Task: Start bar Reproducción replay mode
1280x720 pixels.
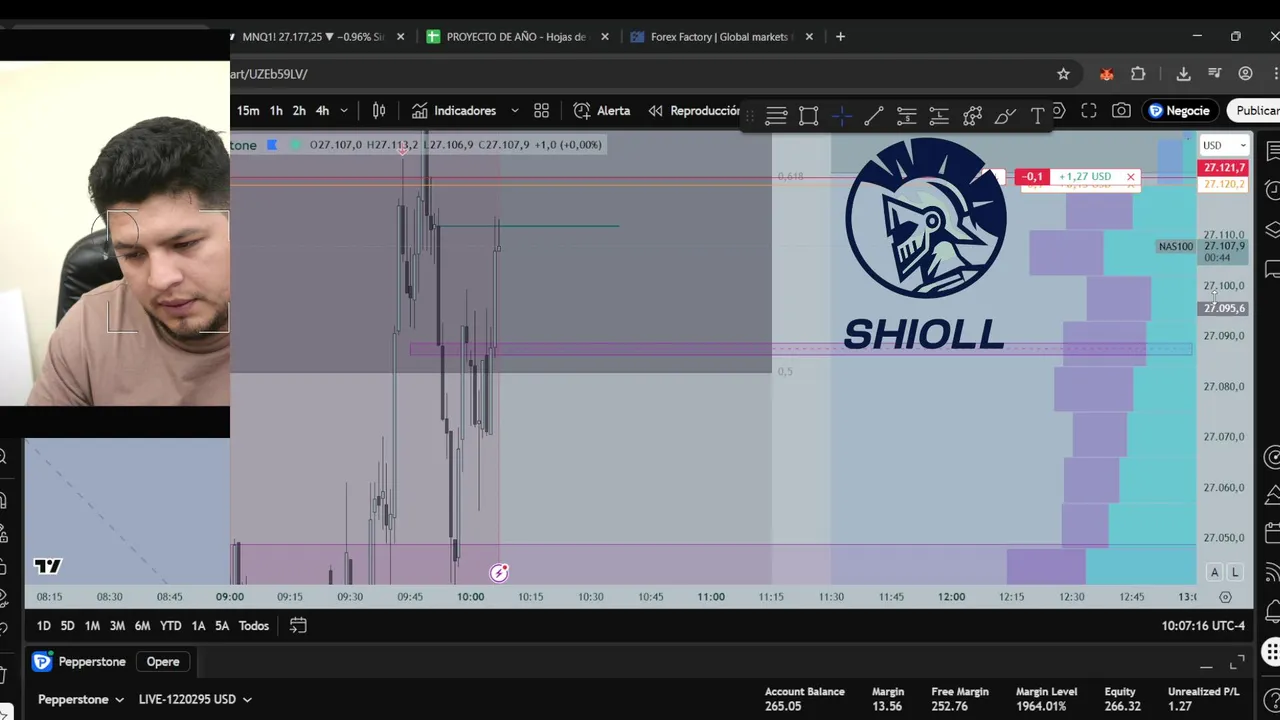Action: pos(693,111)
